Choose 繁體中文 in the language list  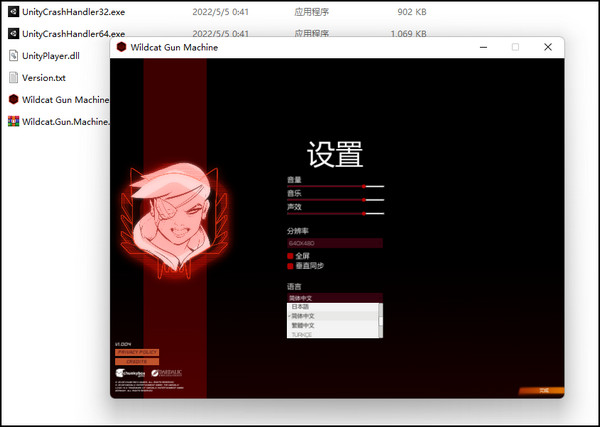(333, 326)
